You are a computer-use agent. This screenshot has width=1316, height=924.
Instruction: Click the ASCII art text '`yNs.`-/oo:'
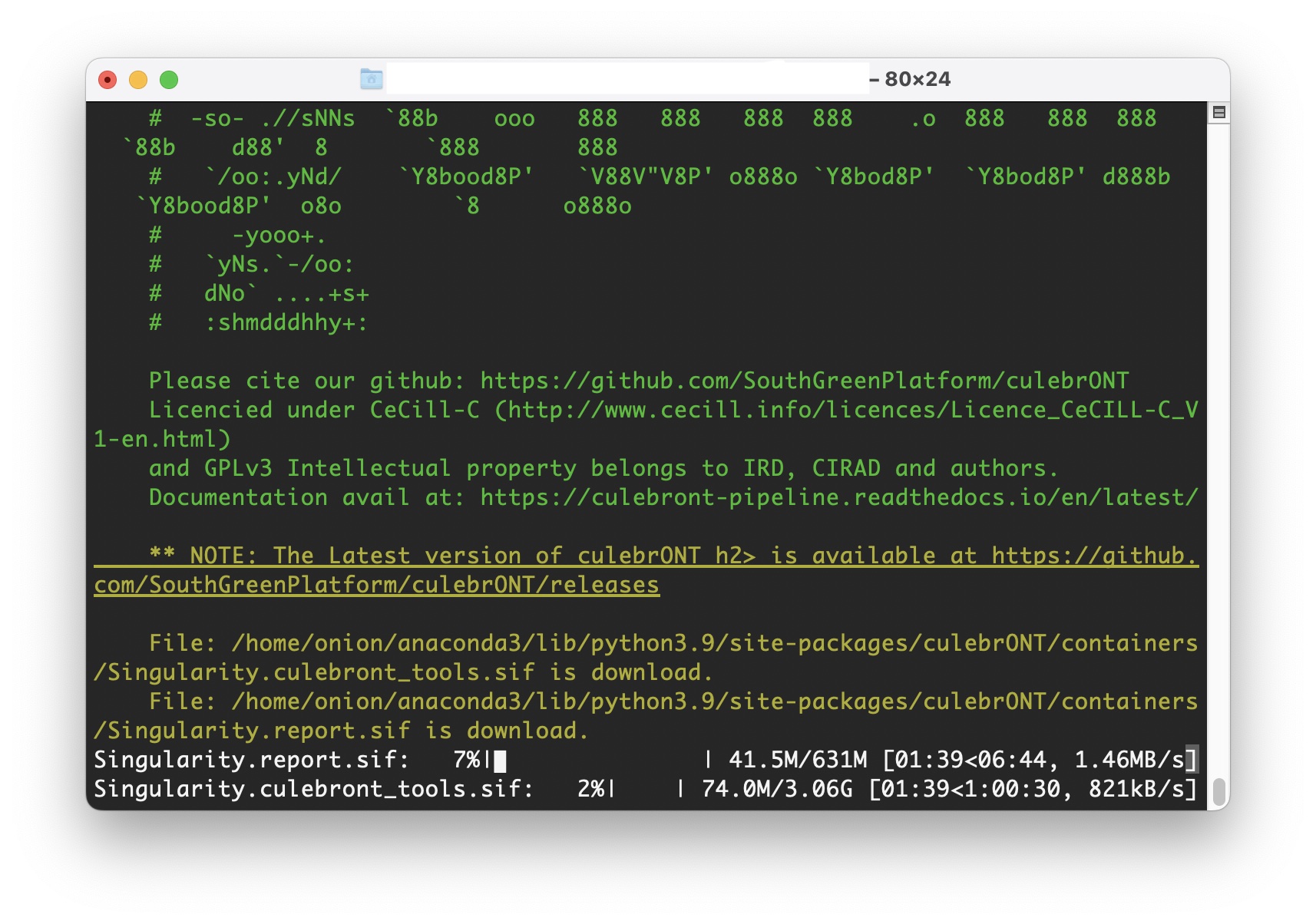[x=279, y=264]
